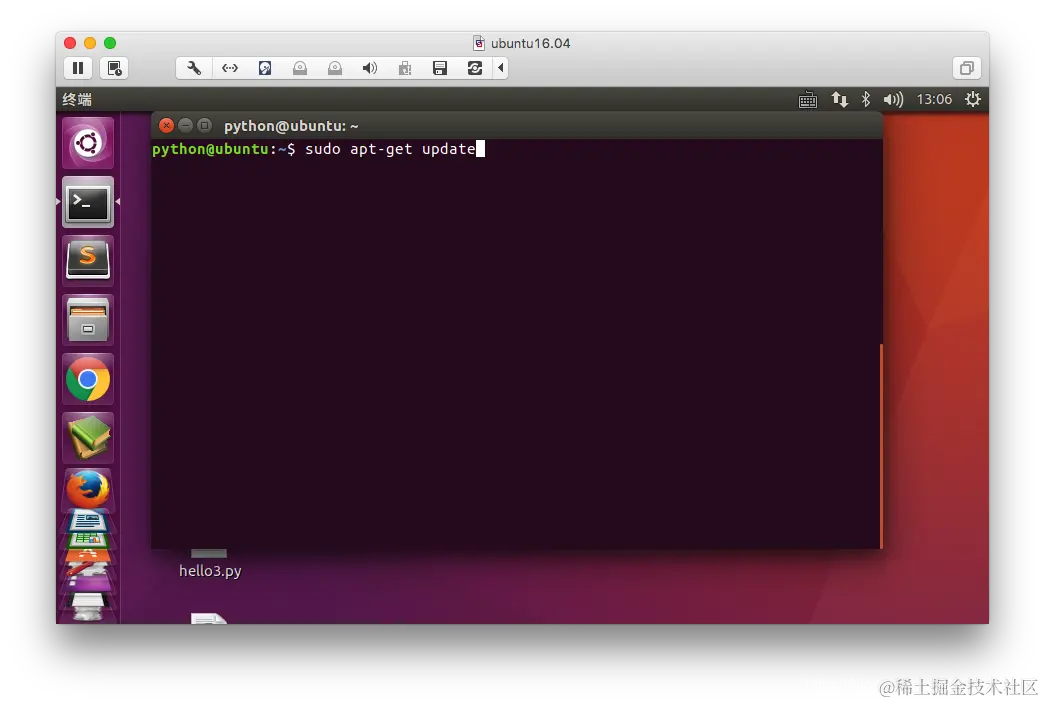Open the Ubuntu Dash search launcher

point(88,143)
